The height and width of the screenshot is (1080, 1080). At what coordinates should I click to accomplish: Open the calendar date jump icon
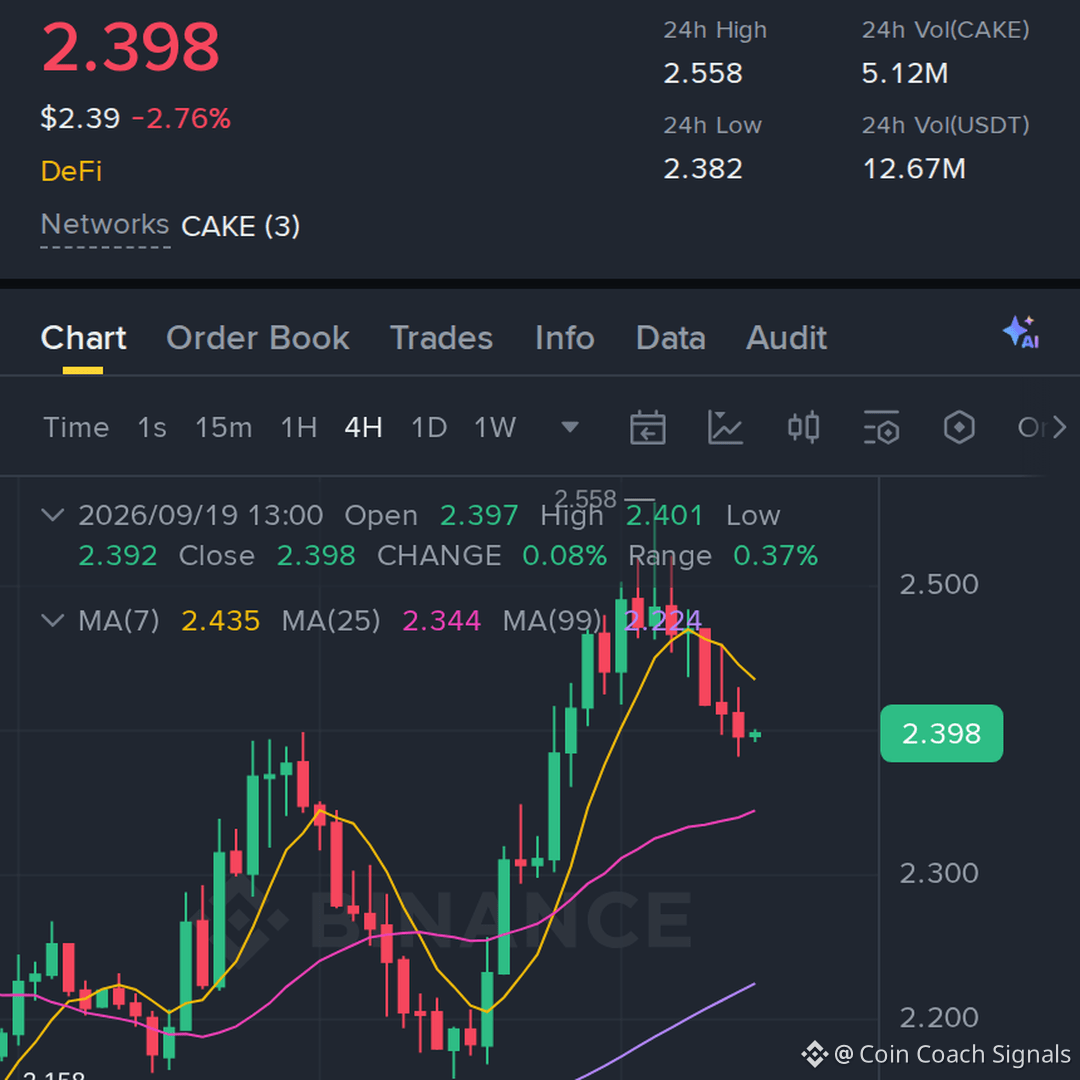coord(647,428)
